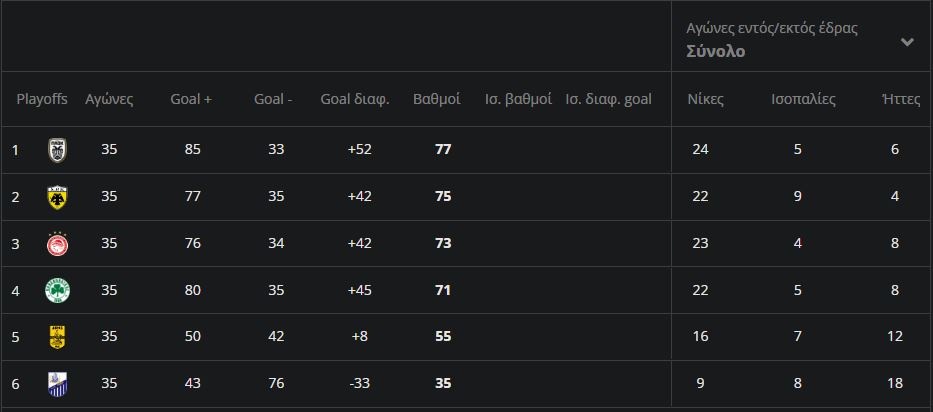This screenshot has width=933, height=412.
Task: Open the Σύνολο selection dropdown
Action: tap(716, 52)
